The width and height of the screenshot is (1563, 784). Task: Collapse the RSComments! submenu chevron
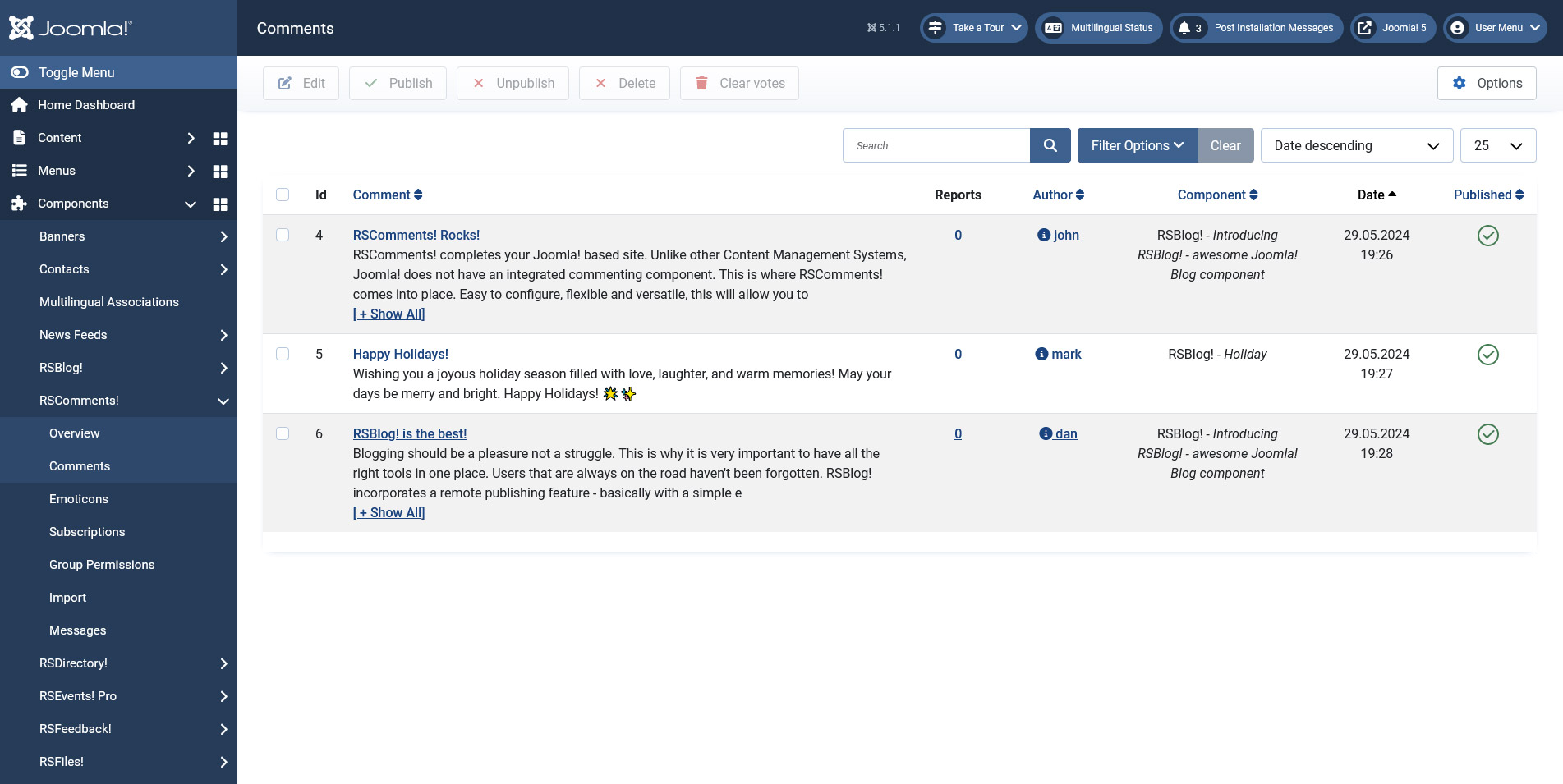(x=223, y=401)
